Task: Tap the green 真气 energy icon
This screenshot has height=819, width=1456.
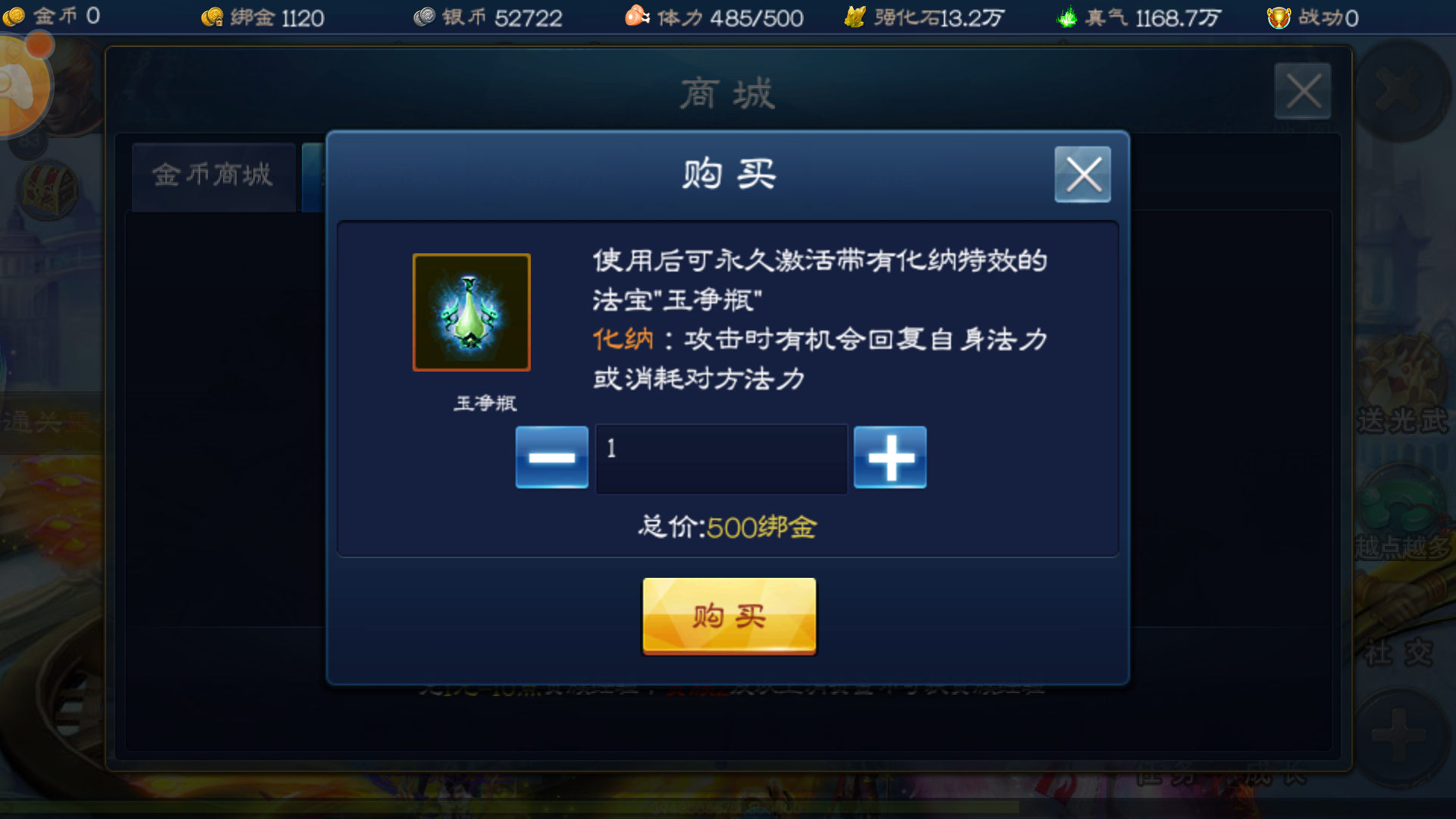Action: pos(1067,16)
